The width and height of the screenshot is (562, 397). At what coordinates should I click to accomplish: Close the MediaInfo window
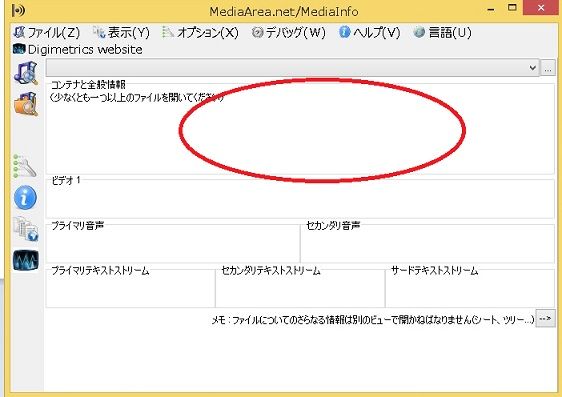click(x=541, y=8)
